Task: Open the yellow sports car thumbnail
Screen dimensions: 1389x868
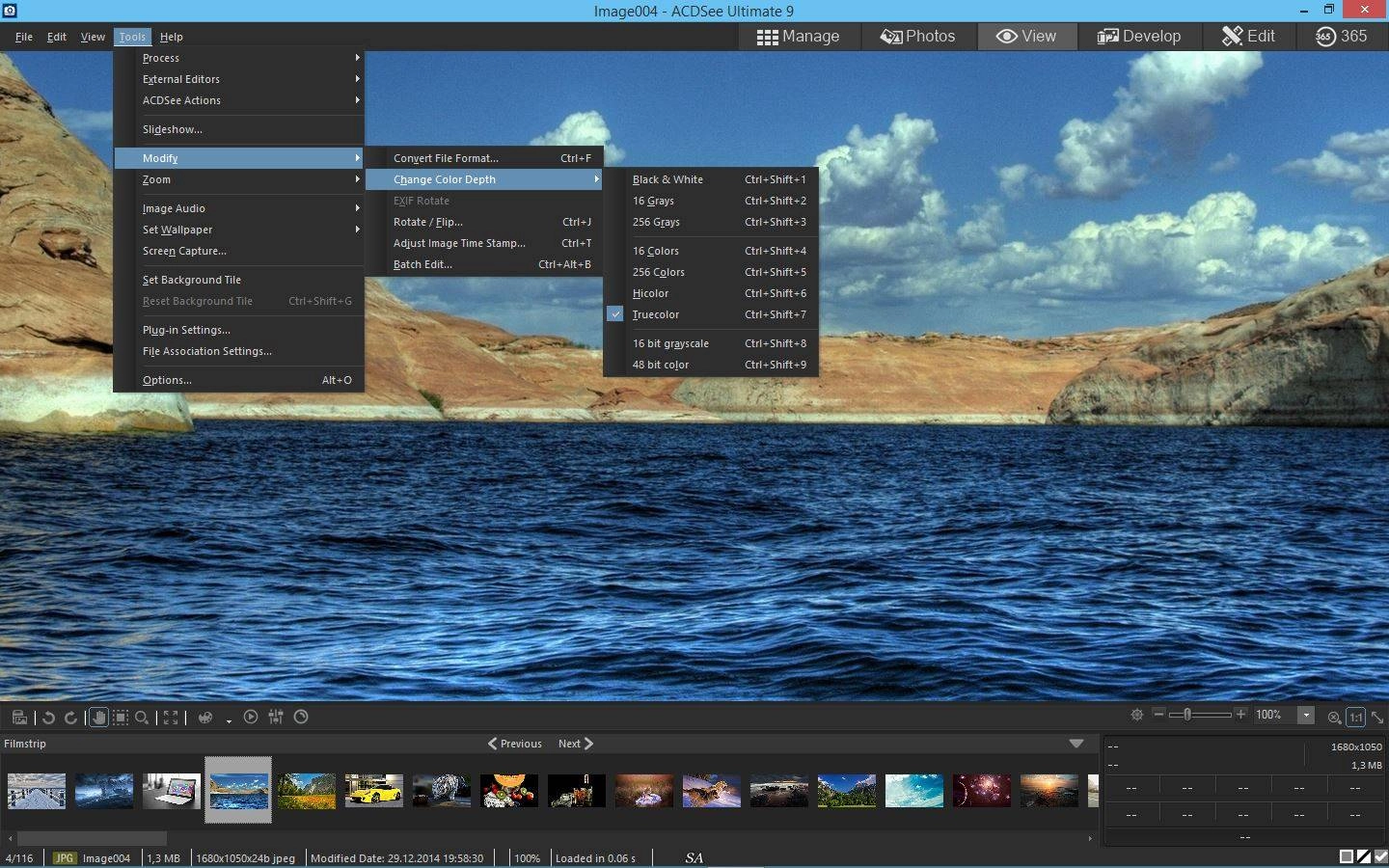Action: (374, 791)
